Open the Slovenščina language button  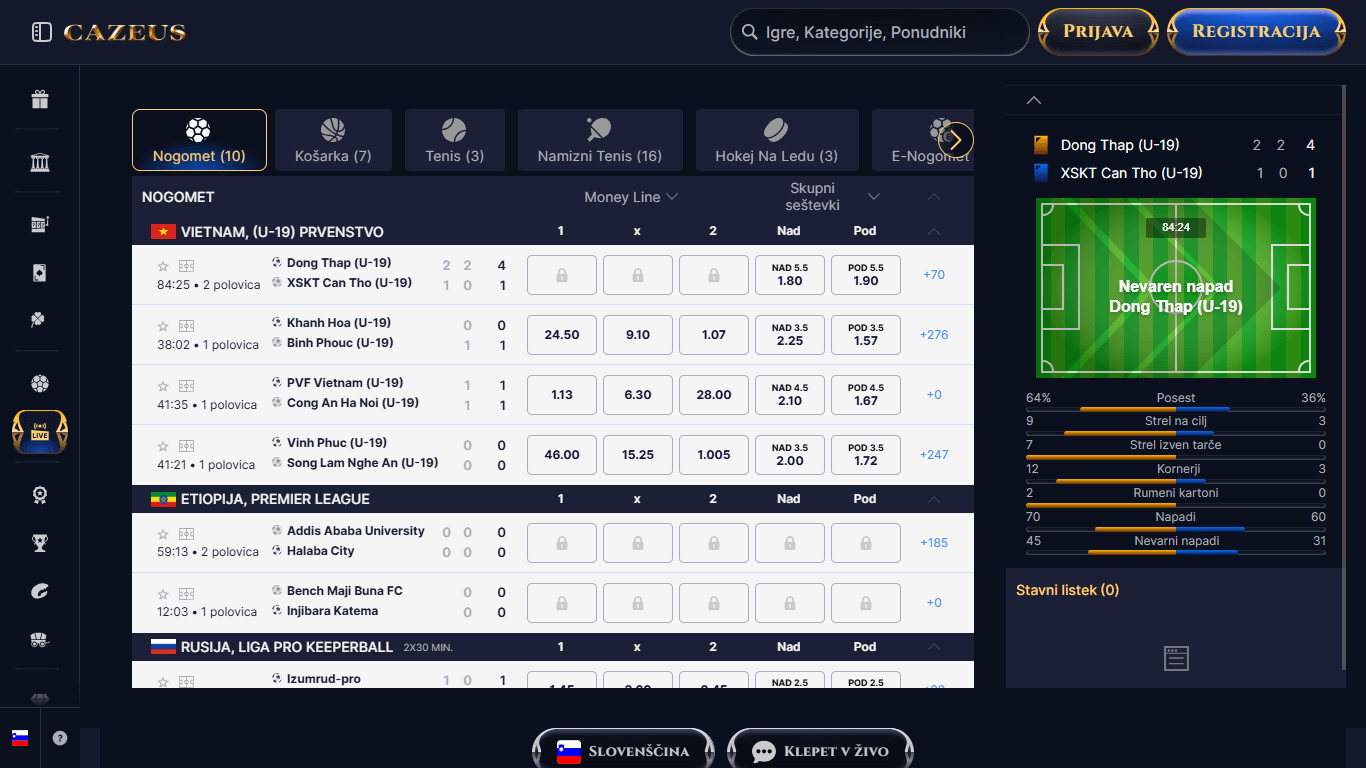tap(624, 751)
